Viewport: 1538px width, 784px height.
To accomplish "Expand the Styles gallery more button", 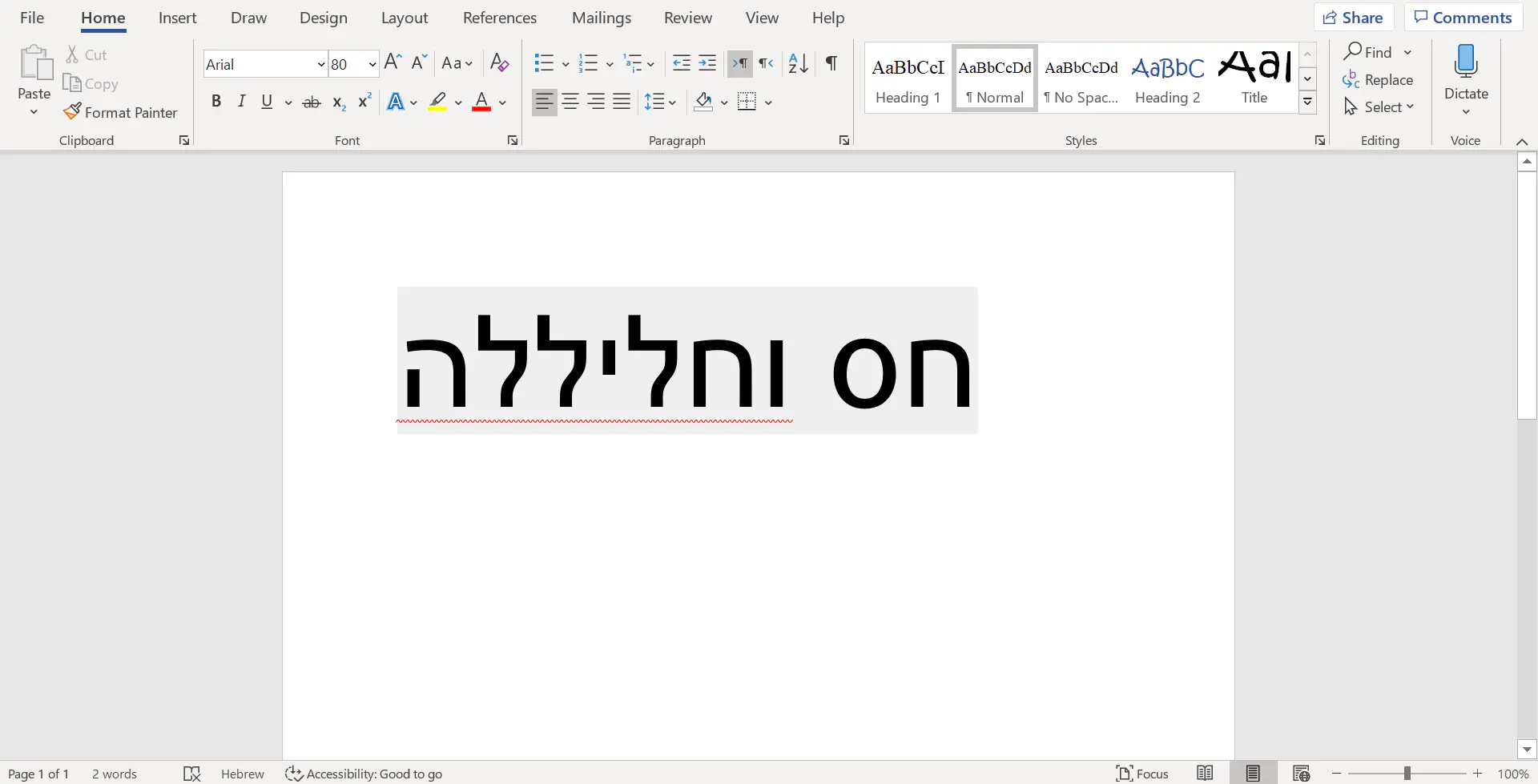I will pos(1307,102).
